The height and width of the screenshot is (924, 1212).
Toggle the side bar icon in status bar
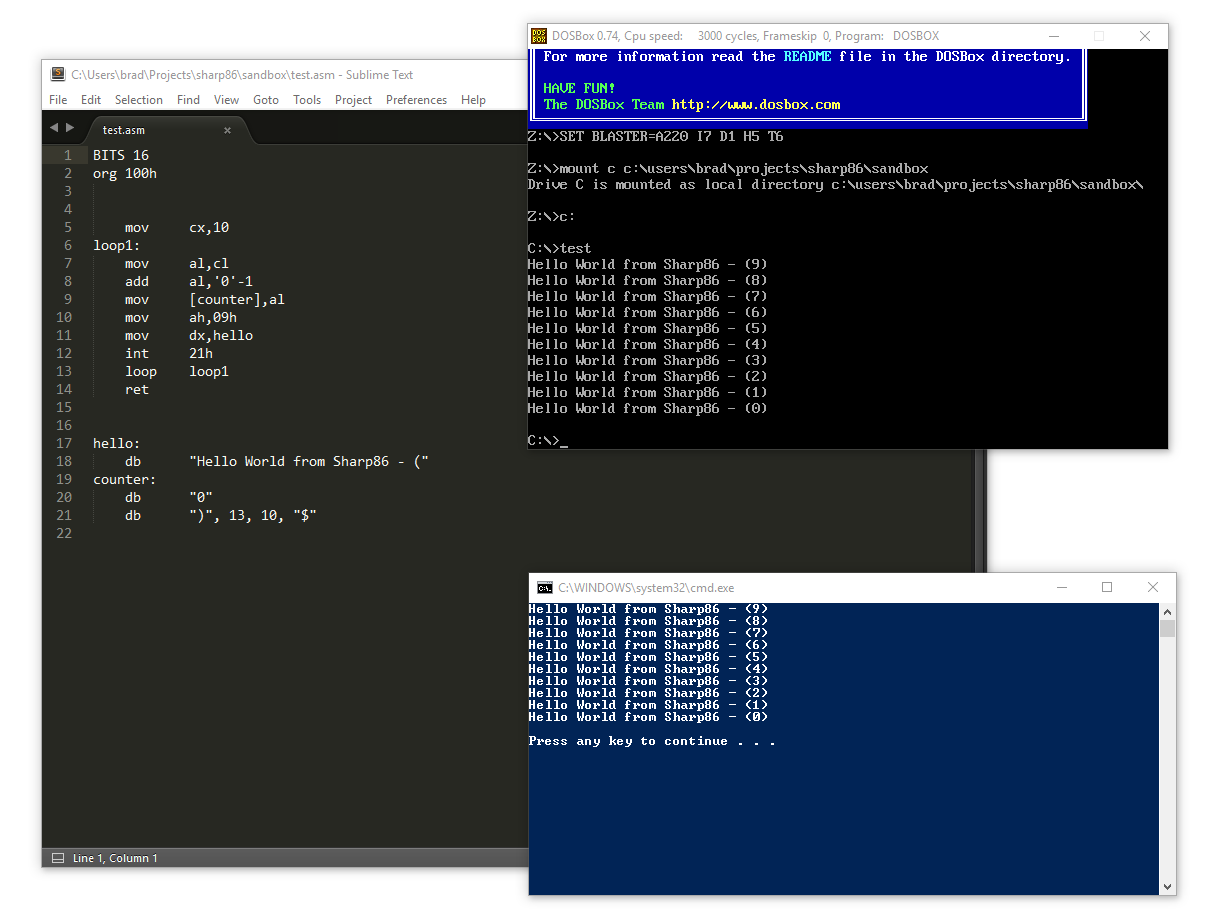tap(57, 858)
